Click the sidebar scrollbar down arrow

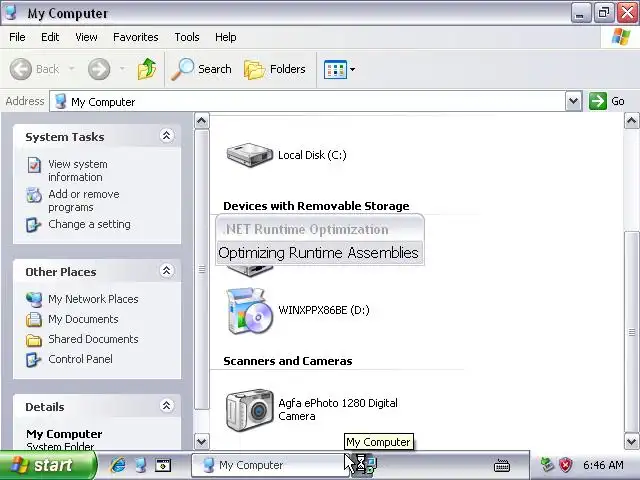click(x=202, y=441)
